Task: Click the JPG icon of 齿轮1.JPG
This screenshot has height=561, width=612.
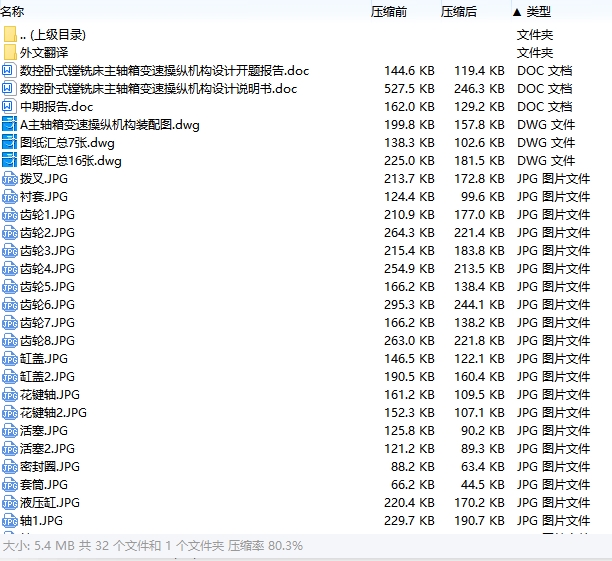Action: tap(10, 215)
